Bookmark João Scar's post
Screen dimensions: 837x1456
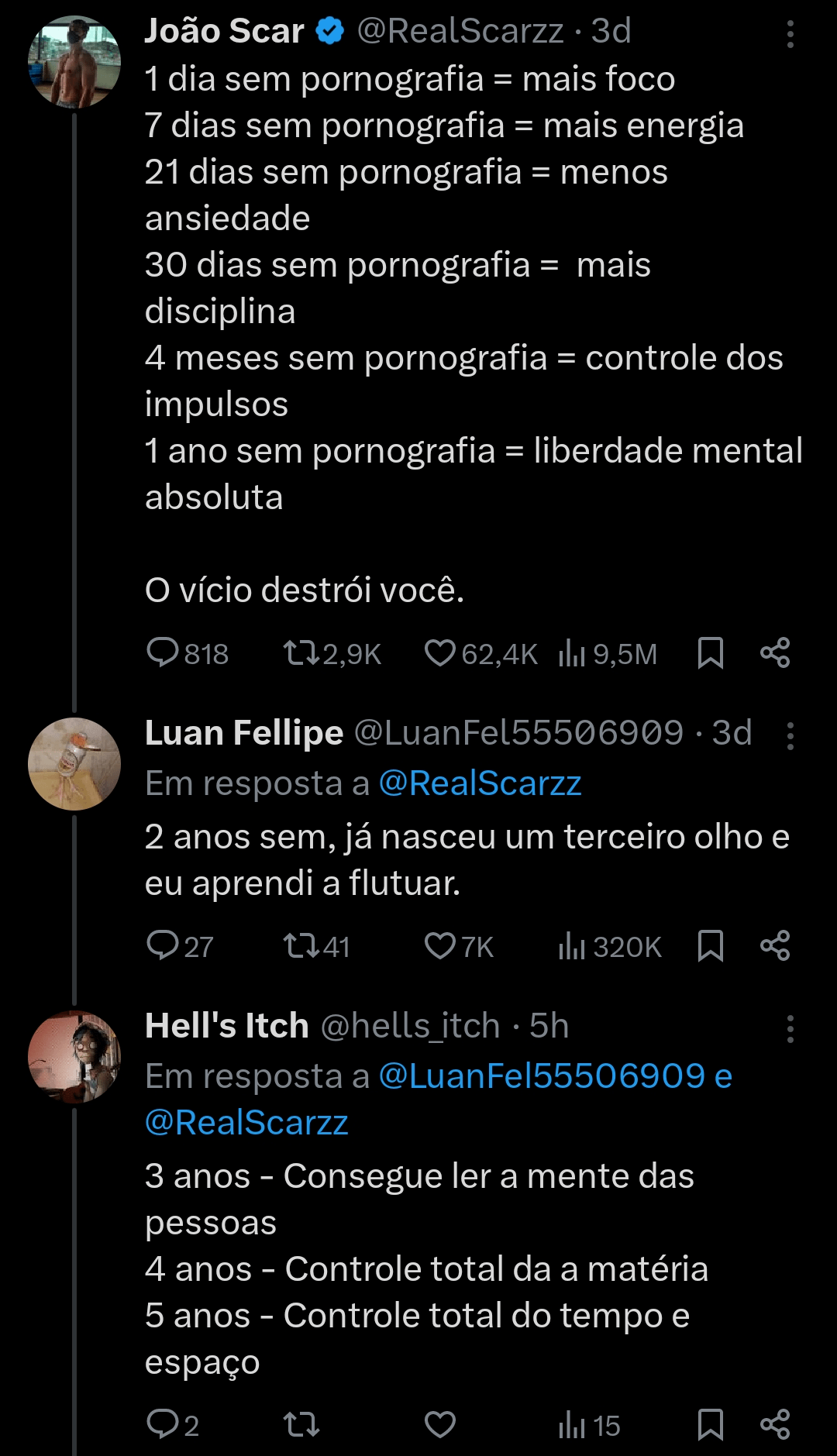[x=710, y=653]
